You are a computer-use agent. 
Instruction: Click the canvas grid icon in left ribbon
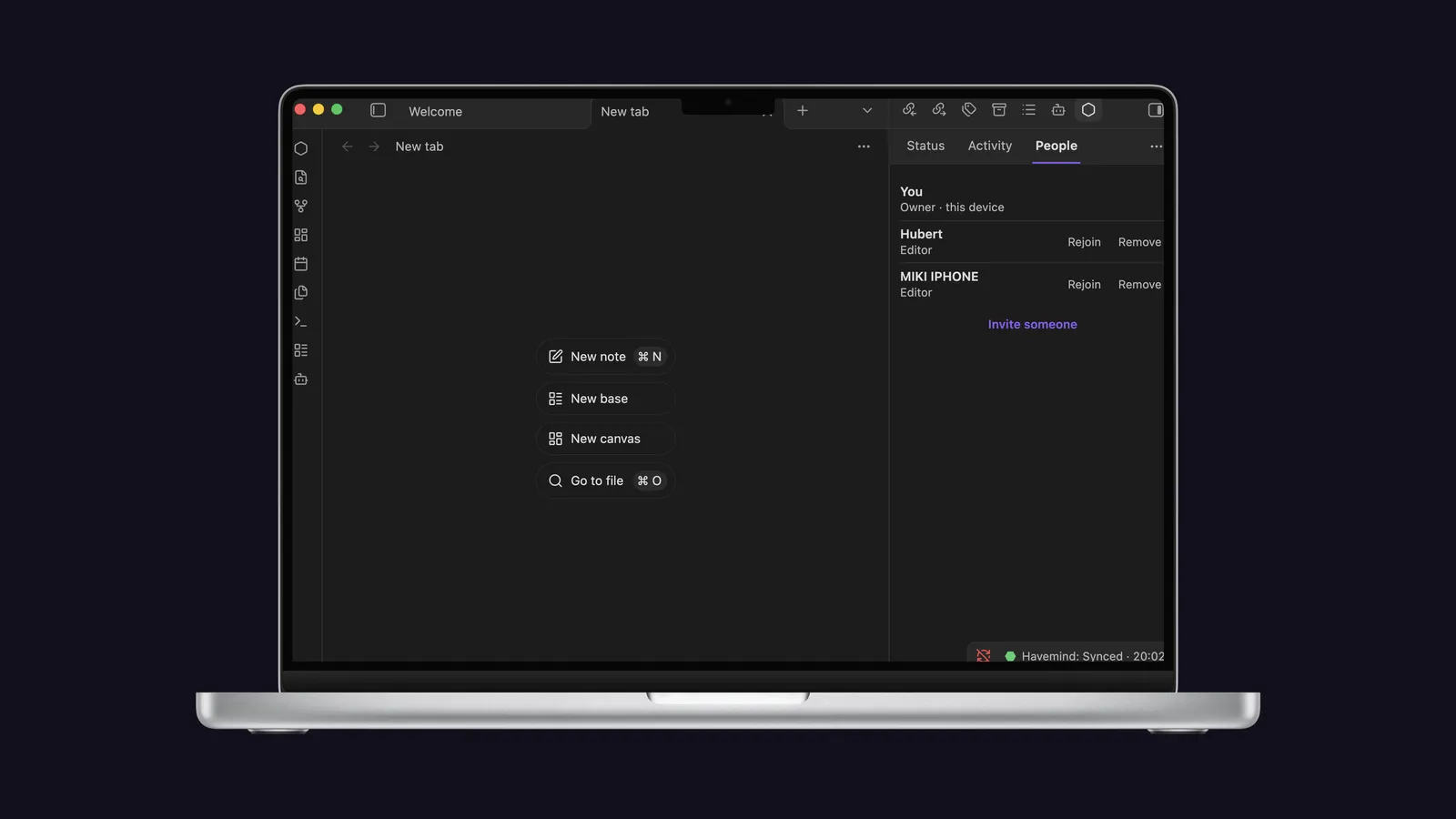pyautogui.click(x=301, y=235)
